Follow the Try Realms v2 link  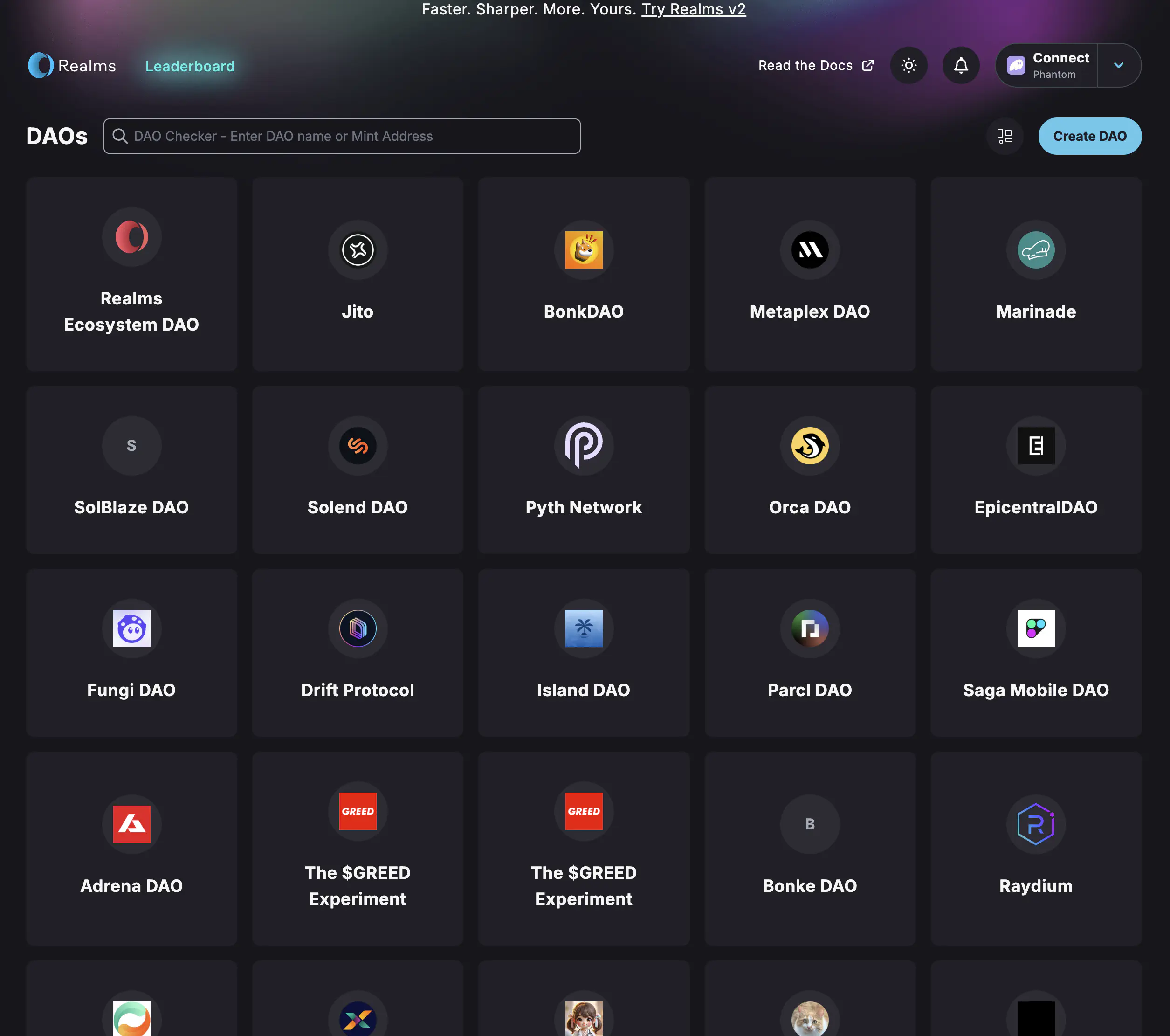(x=693, y=9)
